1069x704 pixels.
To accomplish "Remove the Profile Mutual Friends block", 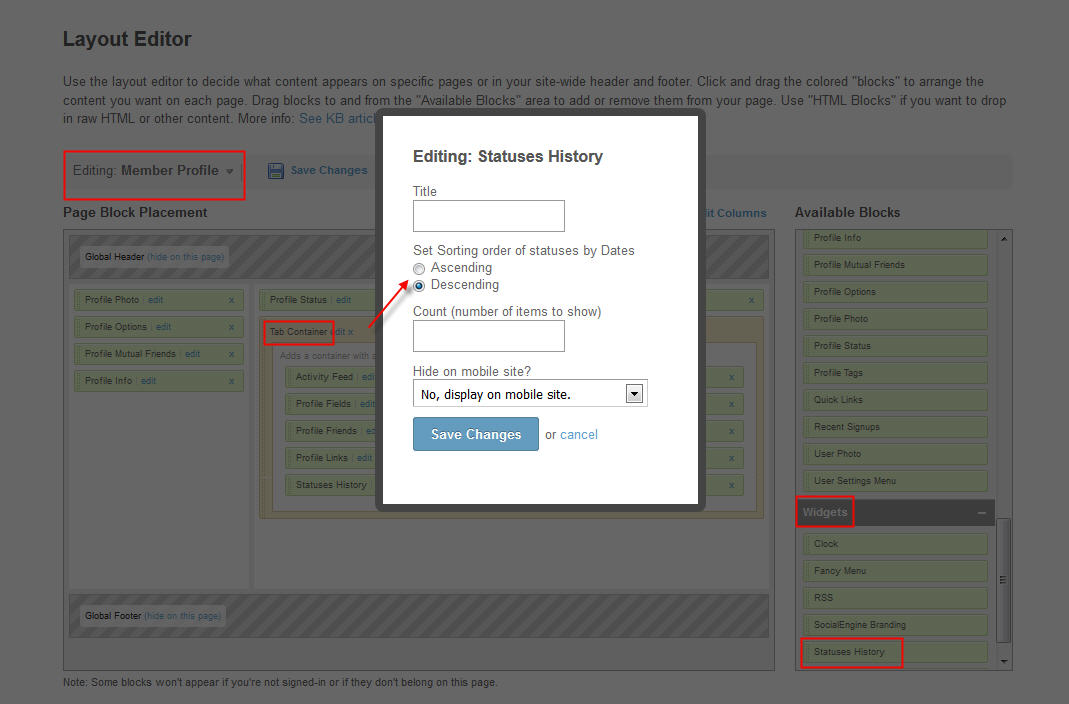I will click(231, 354).
